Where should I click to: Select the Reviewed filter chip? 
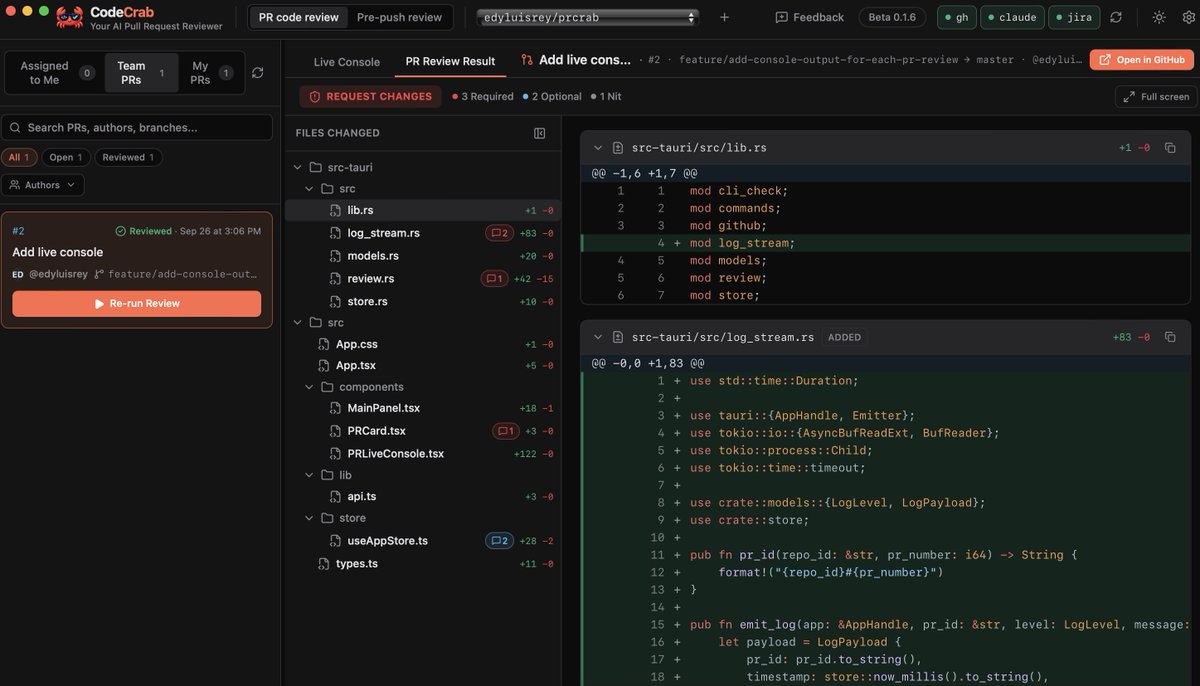tap(129, 157)
